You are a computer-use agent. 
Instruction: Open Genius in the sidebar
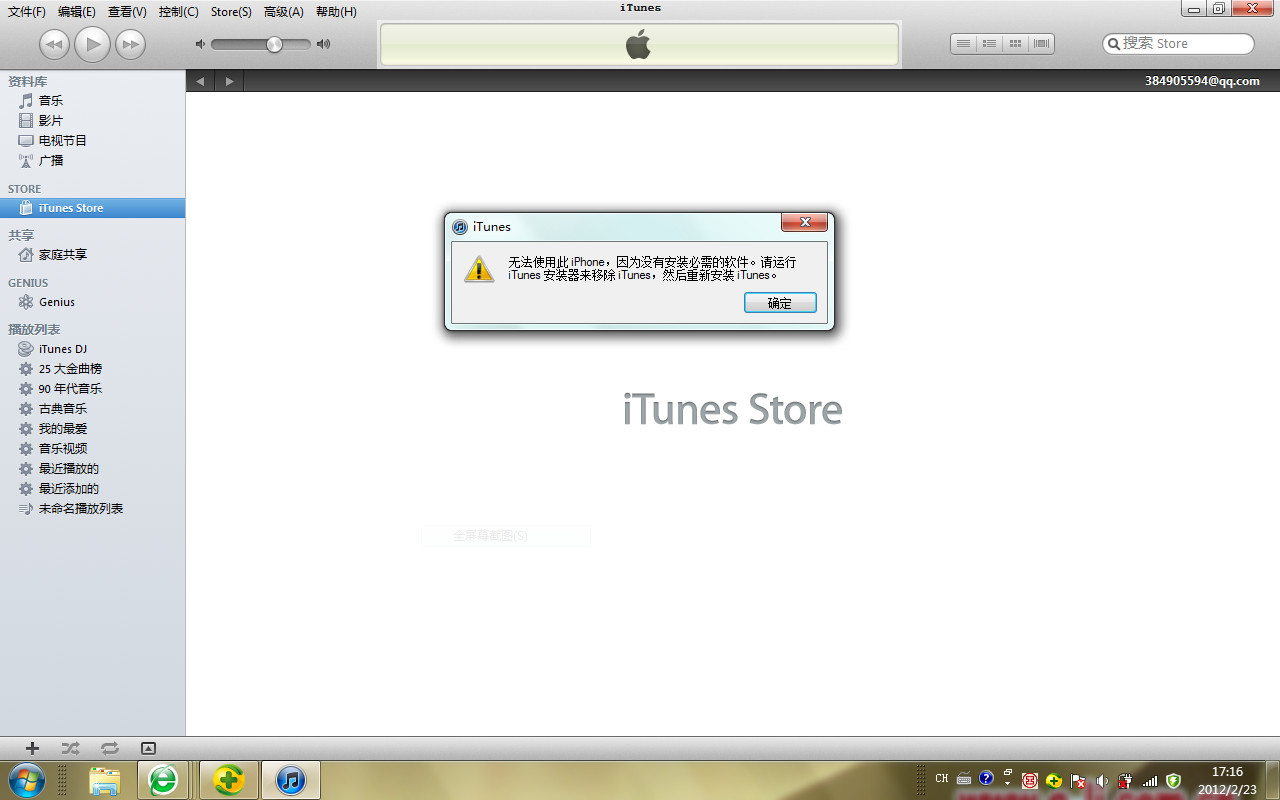[92, 302]
